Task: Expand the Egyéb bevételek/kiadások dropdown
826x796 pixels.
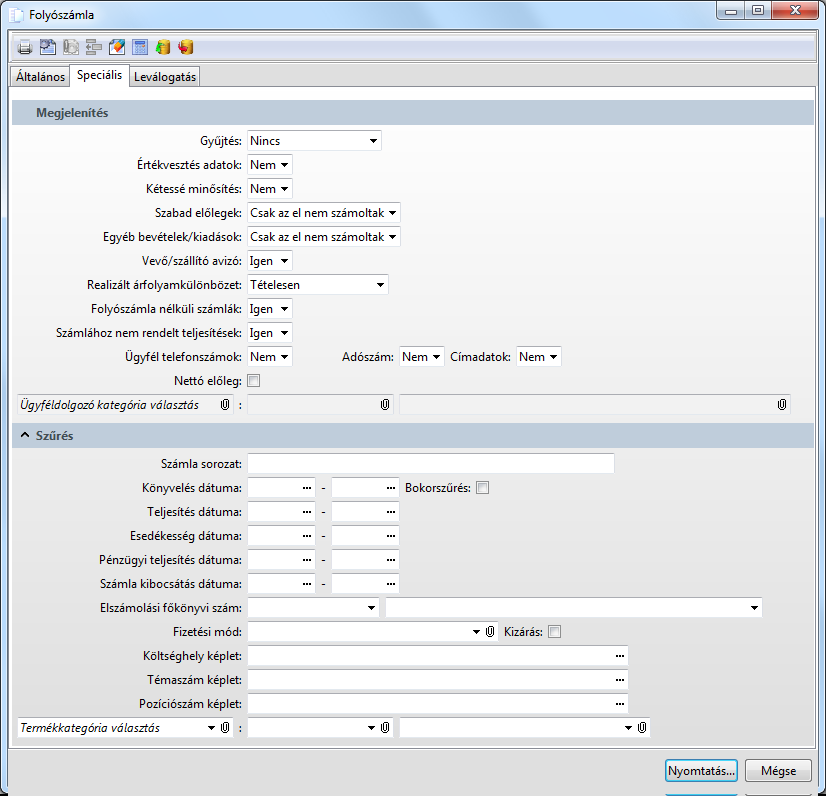Action: tap(323, 237)
